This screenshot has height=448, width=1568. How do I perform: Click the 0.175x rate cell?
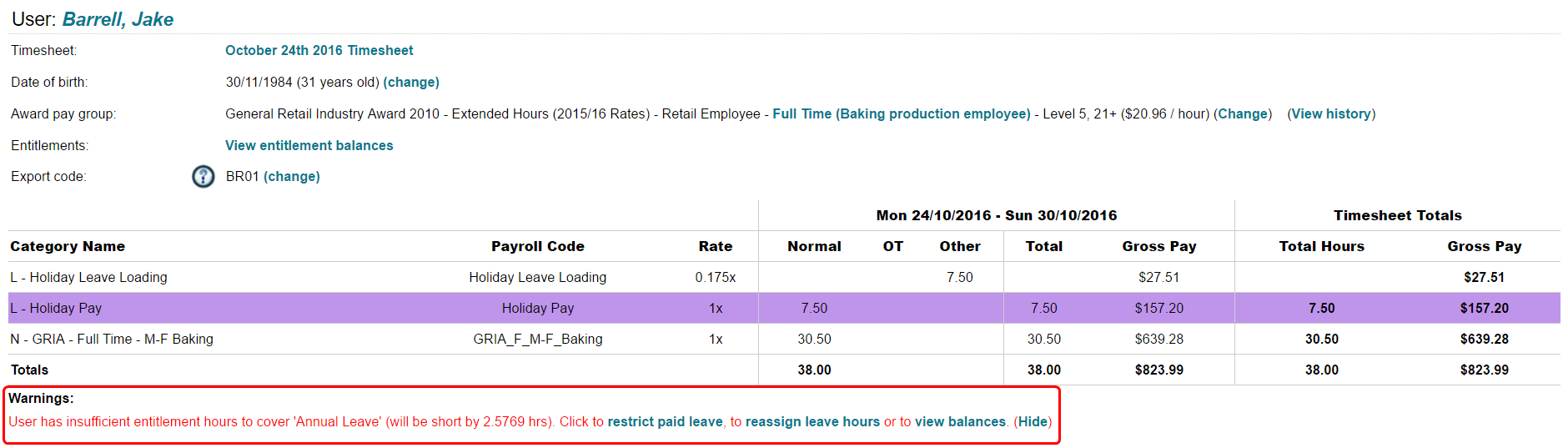[x=716, y=278]
